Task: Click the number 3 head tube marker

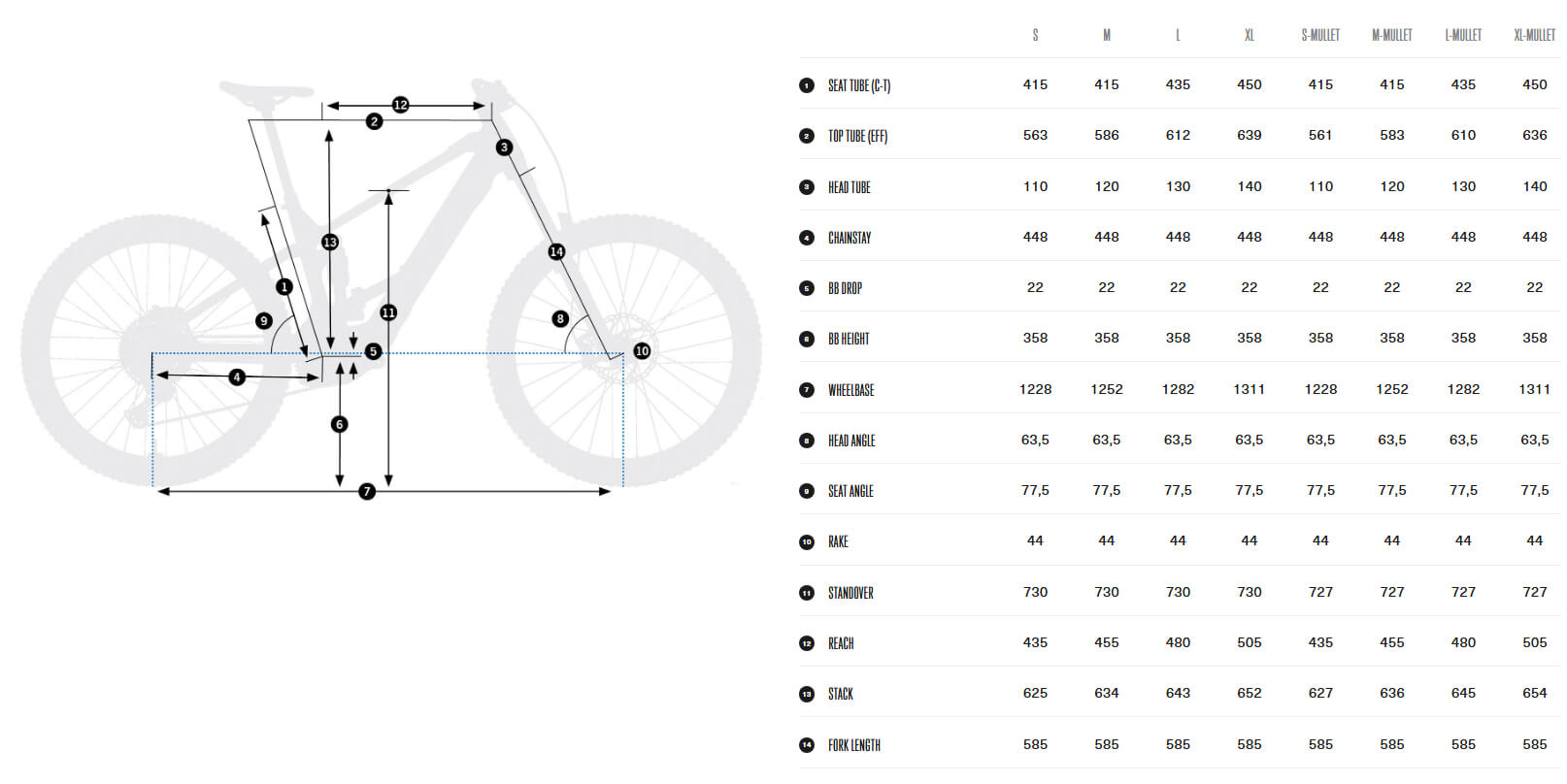Action: tap(504, 147)
